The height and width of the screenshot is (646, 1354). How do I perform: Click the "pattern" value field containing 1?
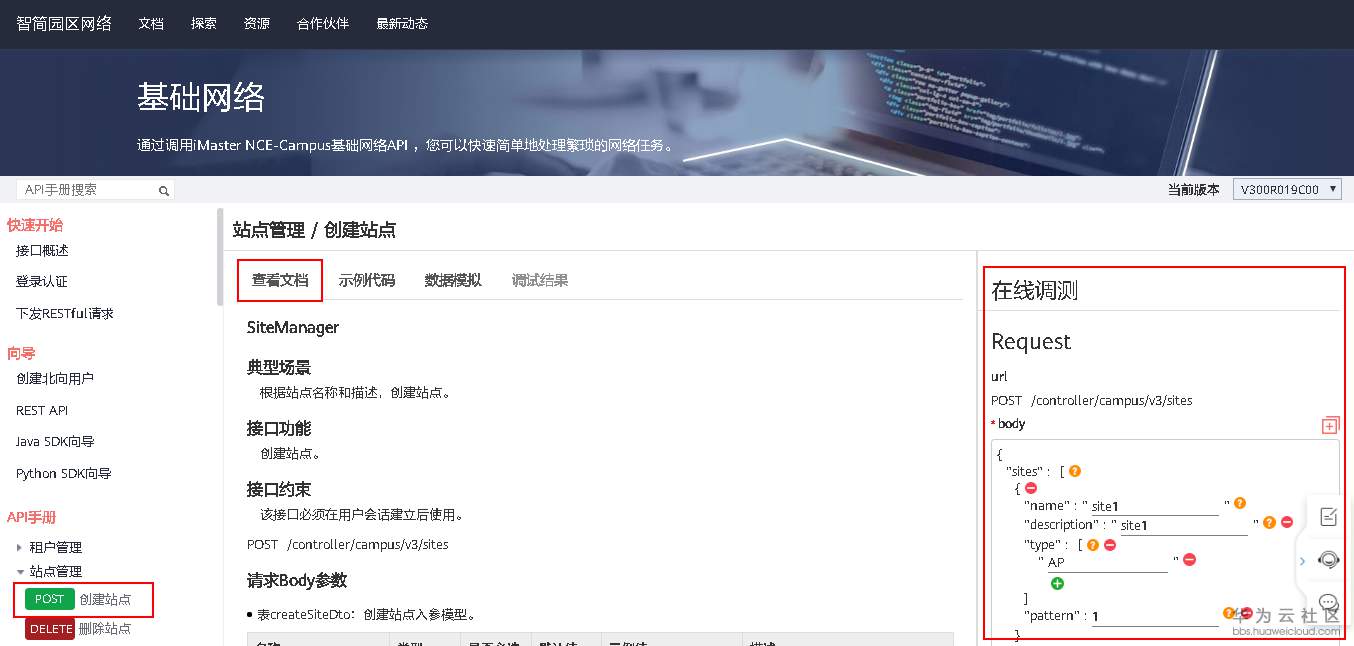[x=1155, y=616]
